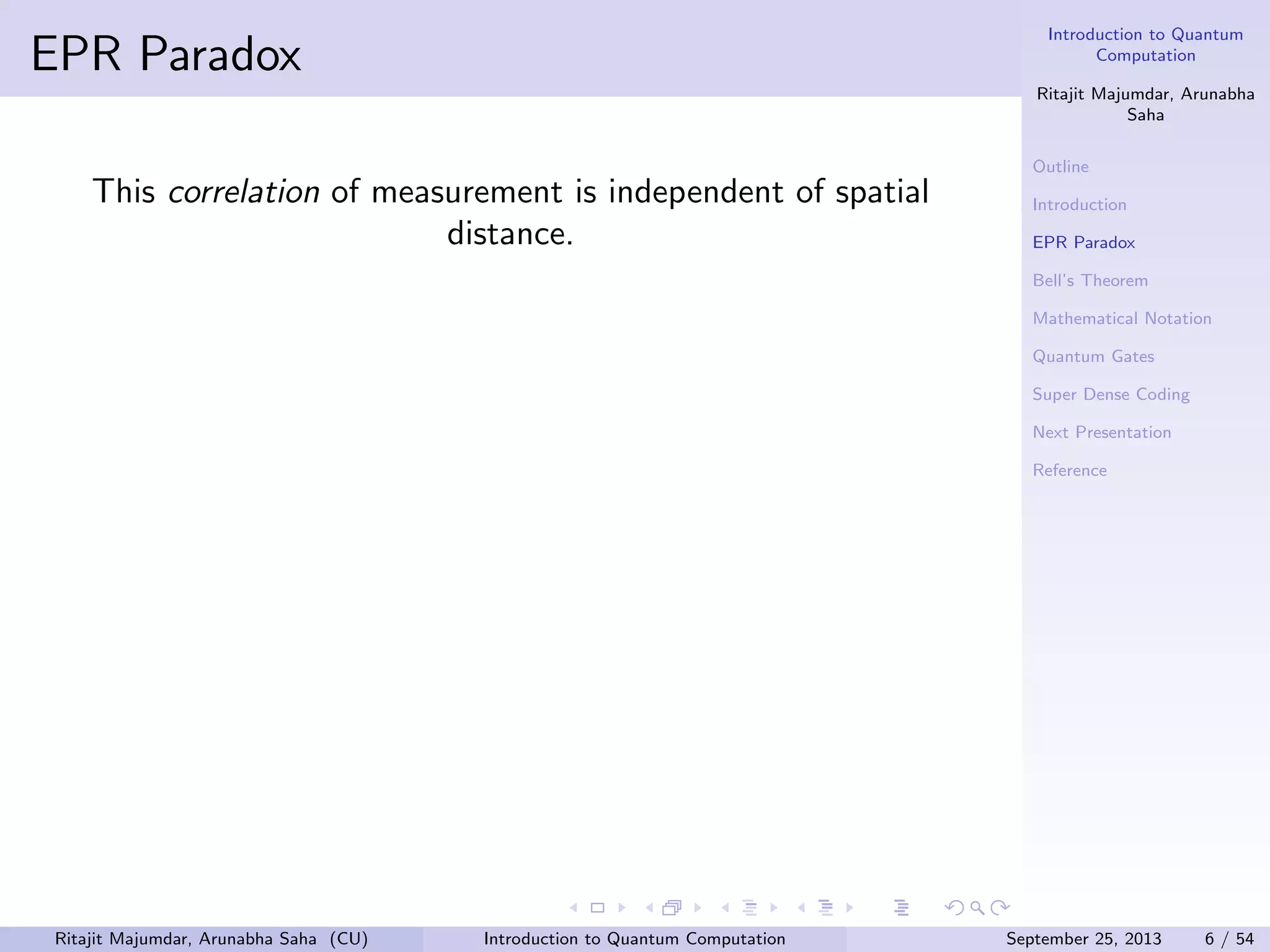Image resolution: width=1270 pixels, height=952 pixels.
Task: Select EPR Paradox in sidebar
Action: 1083,242
